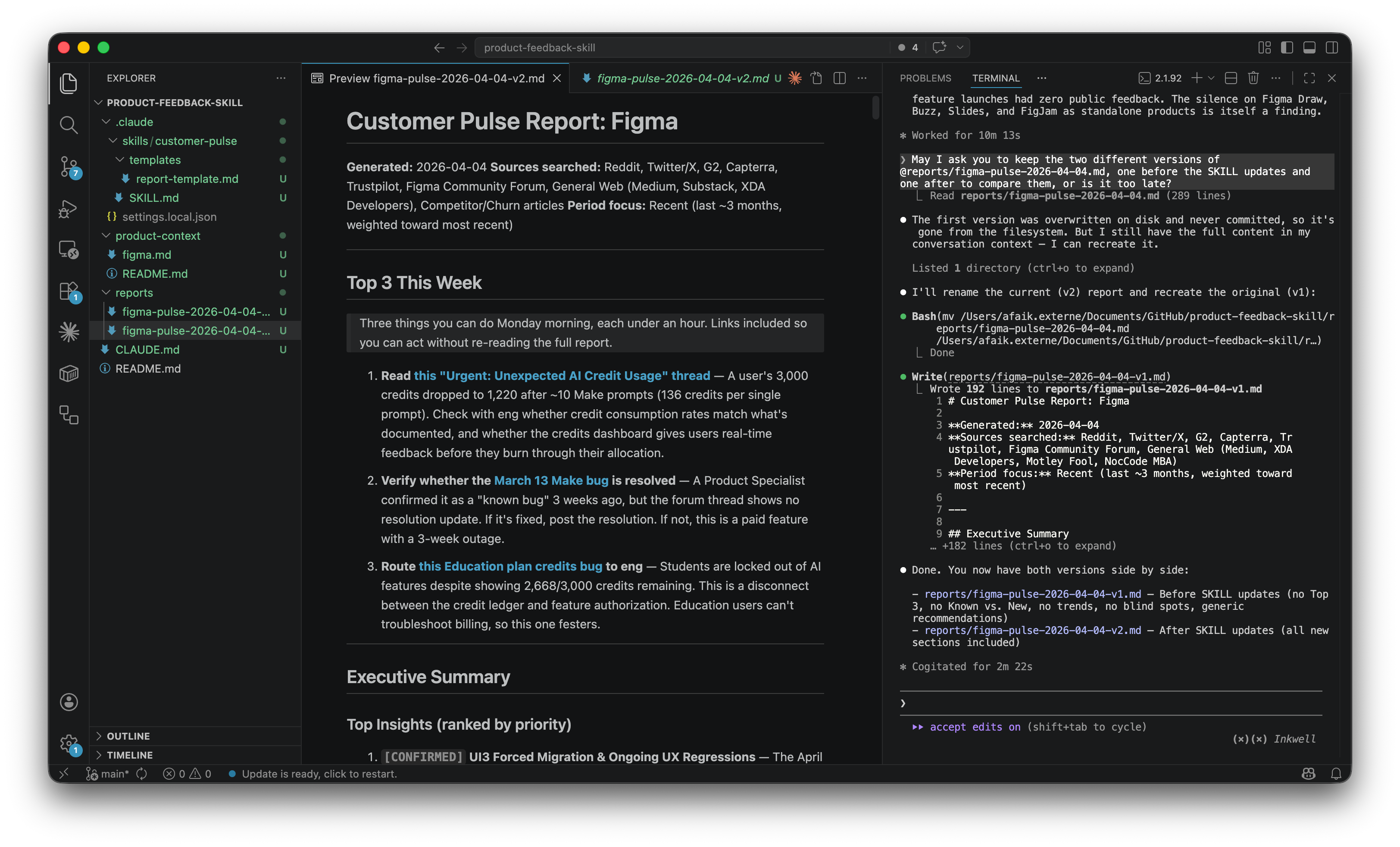The width and height of the screenshot is (1400, 847).
Task: Kill terminal with trash icon
Action: (1253, 78)
